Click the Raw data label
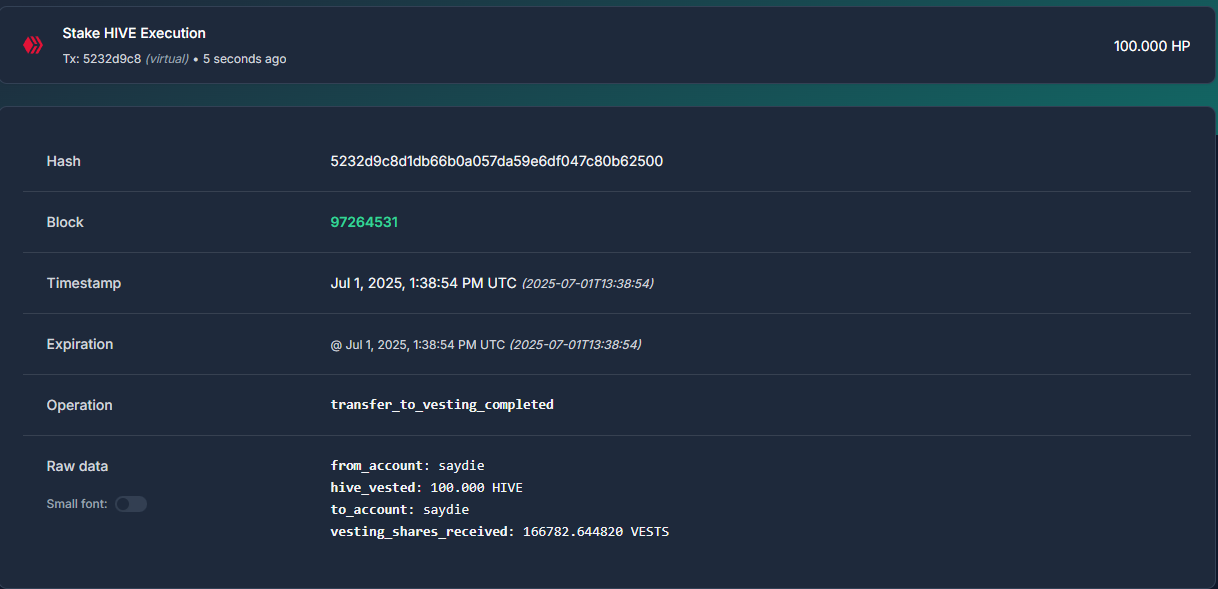The width and height of the screenshot is (1218, 589). [77, 466]
